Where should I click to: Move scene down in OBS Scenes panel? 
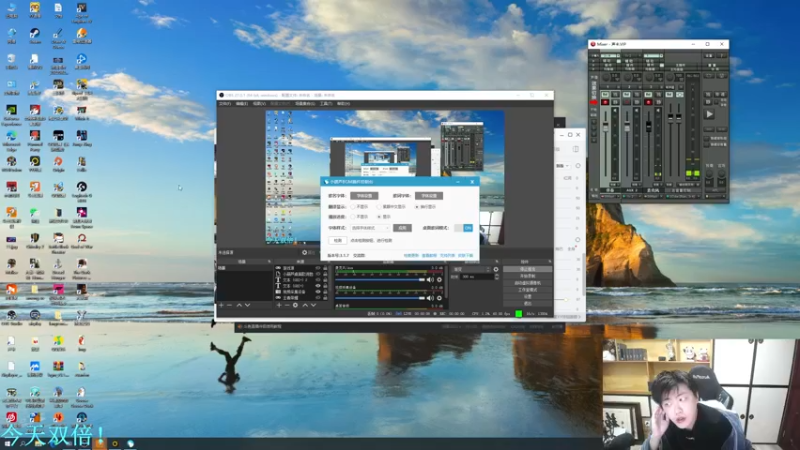(x=247, y=305)
